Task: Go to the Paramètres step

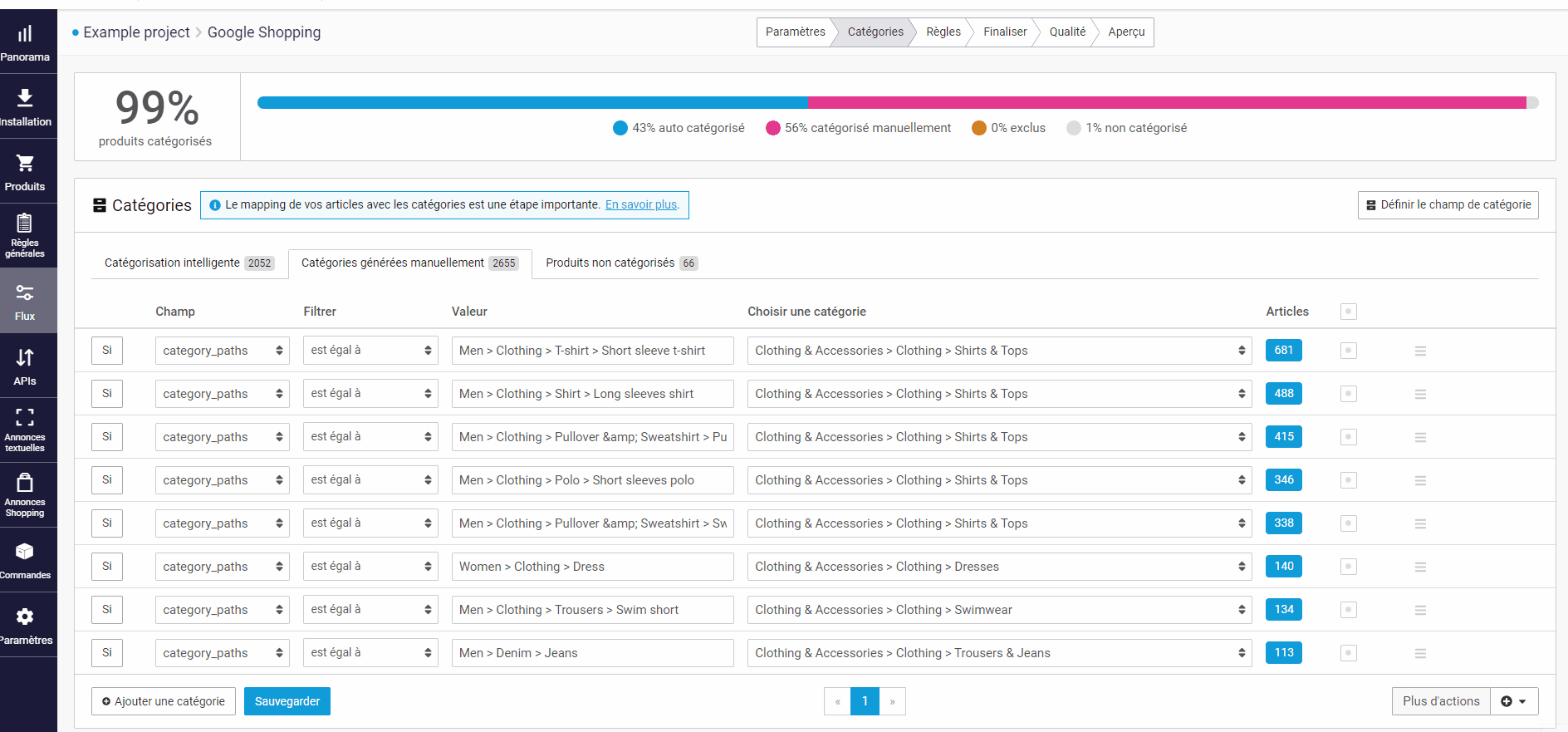Action: tap(795, 32)
